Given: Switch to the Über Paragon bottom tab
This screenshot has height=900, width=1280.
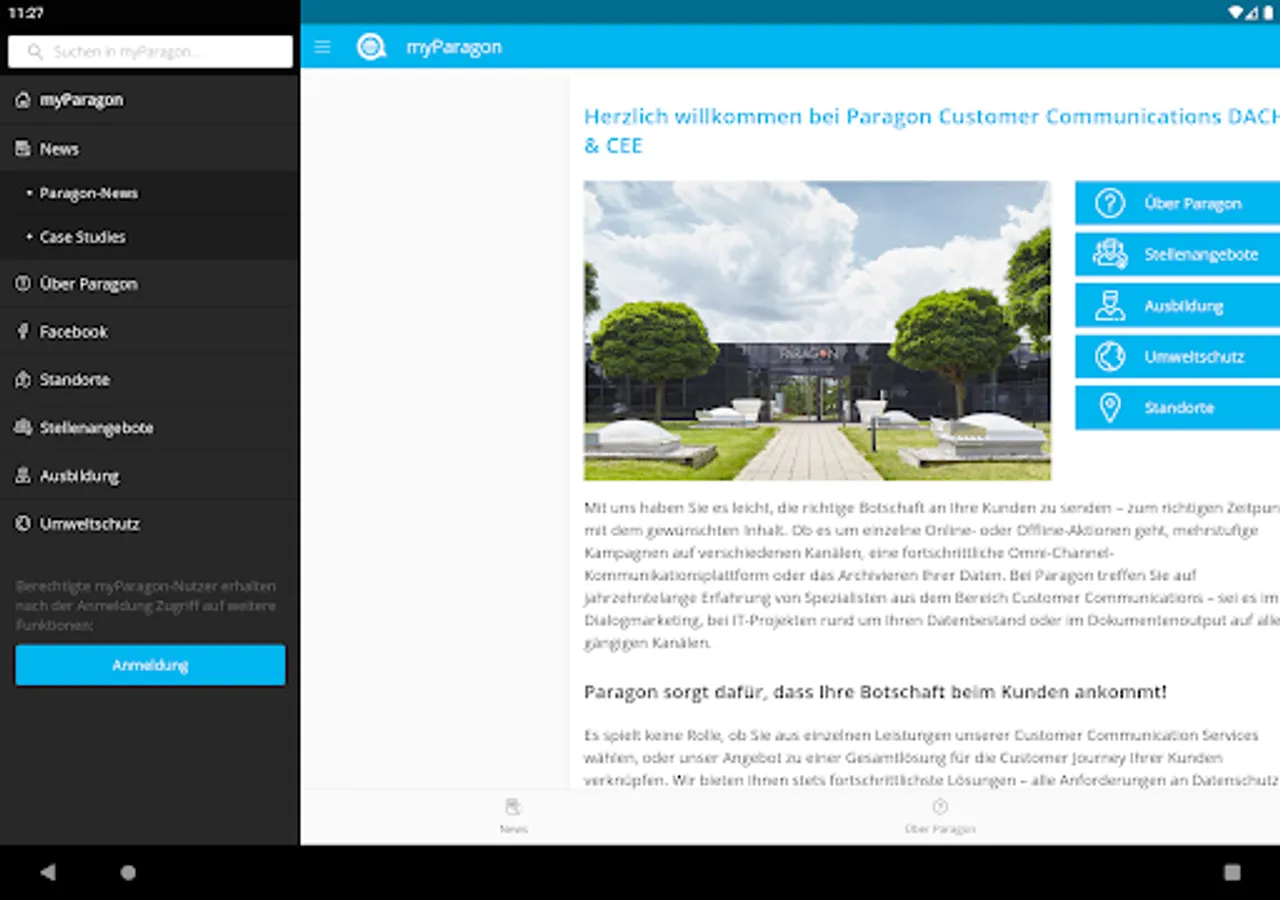Looking at the screenshot, I should coord(940,816).
